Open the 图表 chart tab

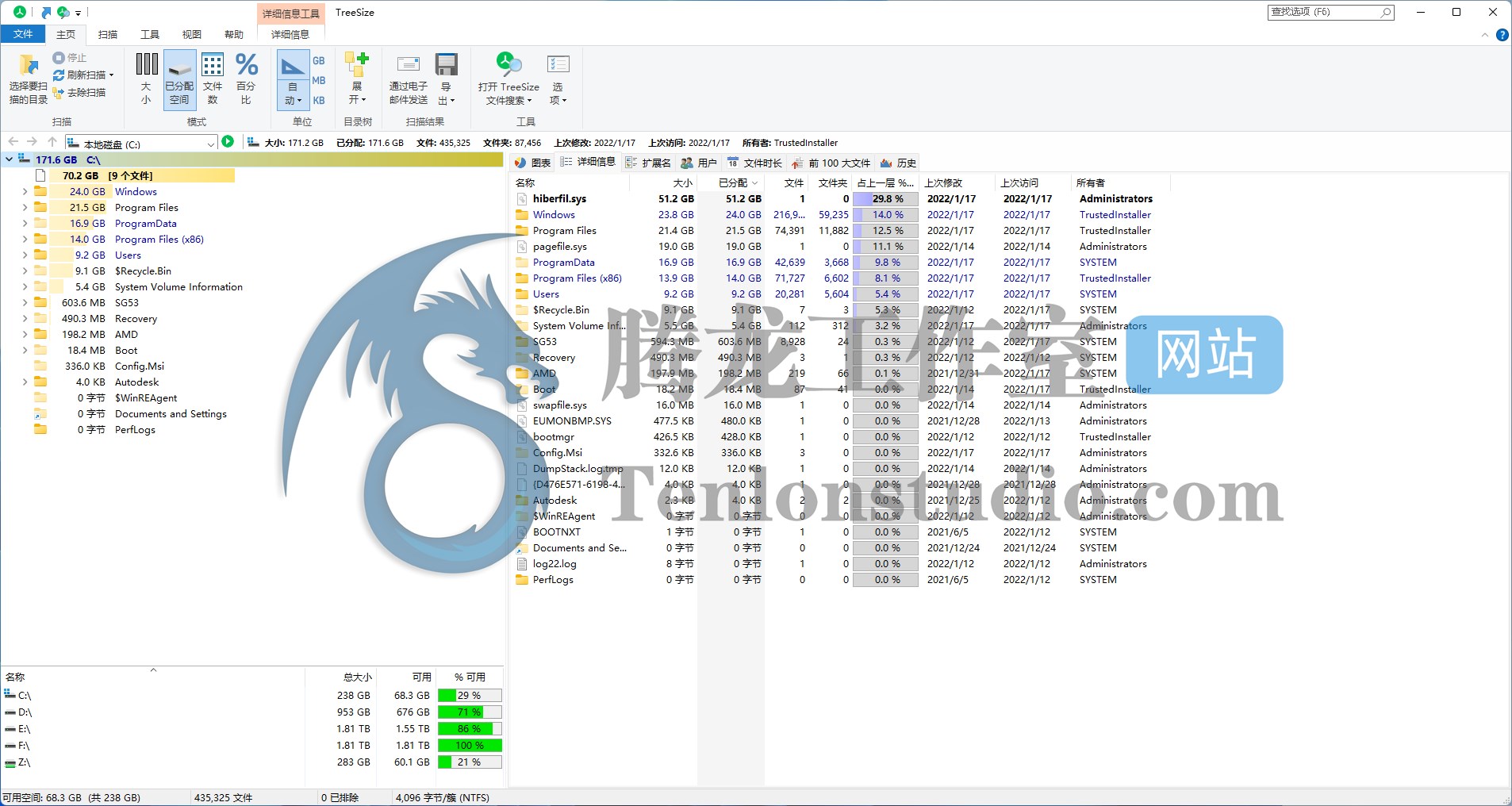point(532,163)
